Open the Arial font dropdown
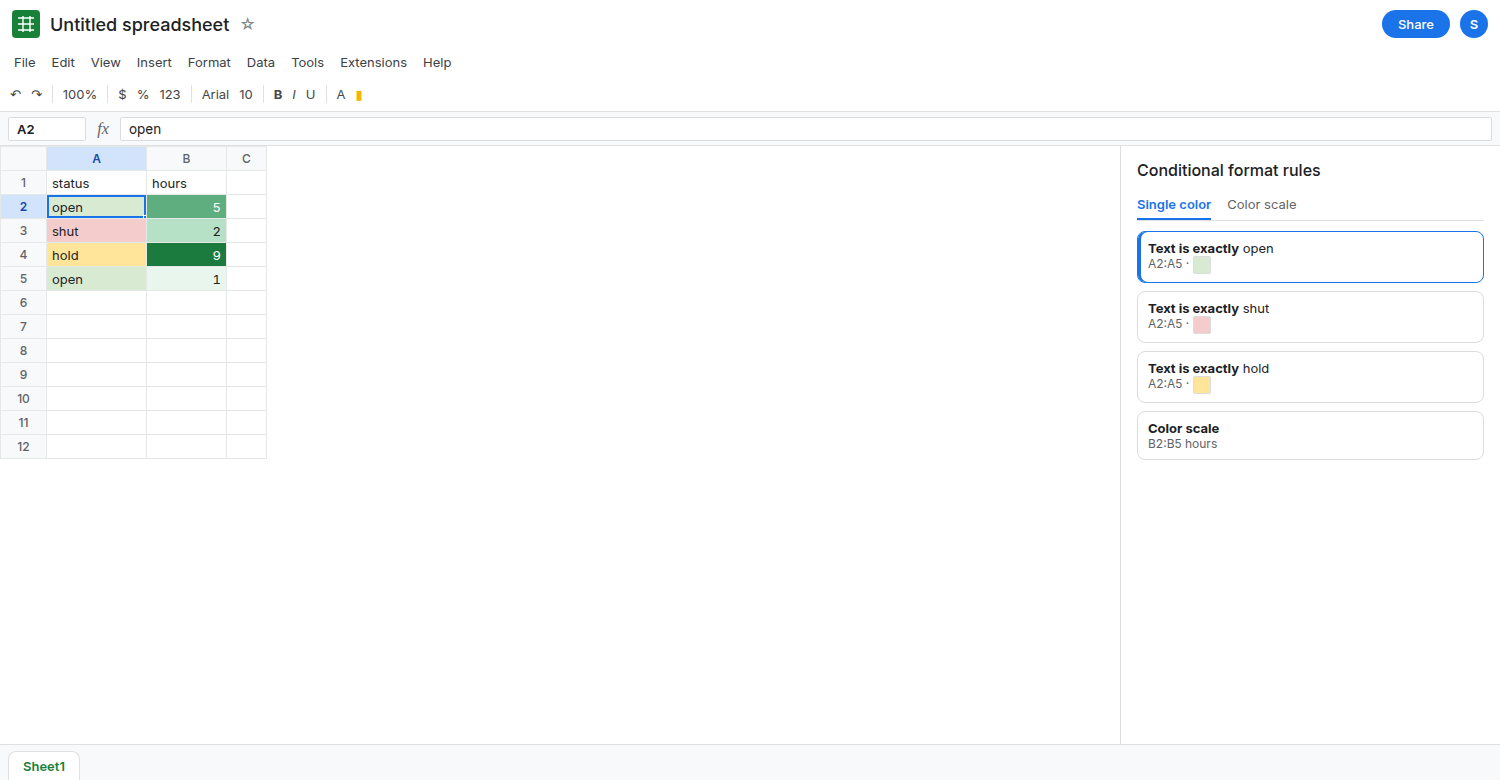Screen dimensions: 1500x780 click(216, 95)
